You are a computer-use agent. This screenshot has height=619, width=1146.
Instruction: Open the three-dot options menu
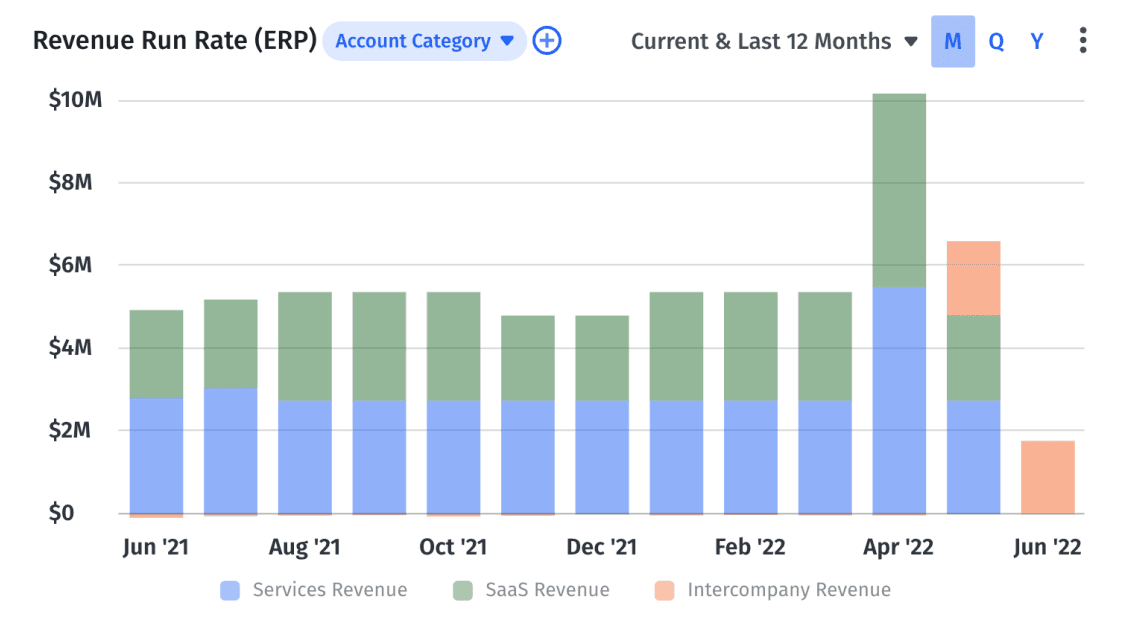[1083, 41]
